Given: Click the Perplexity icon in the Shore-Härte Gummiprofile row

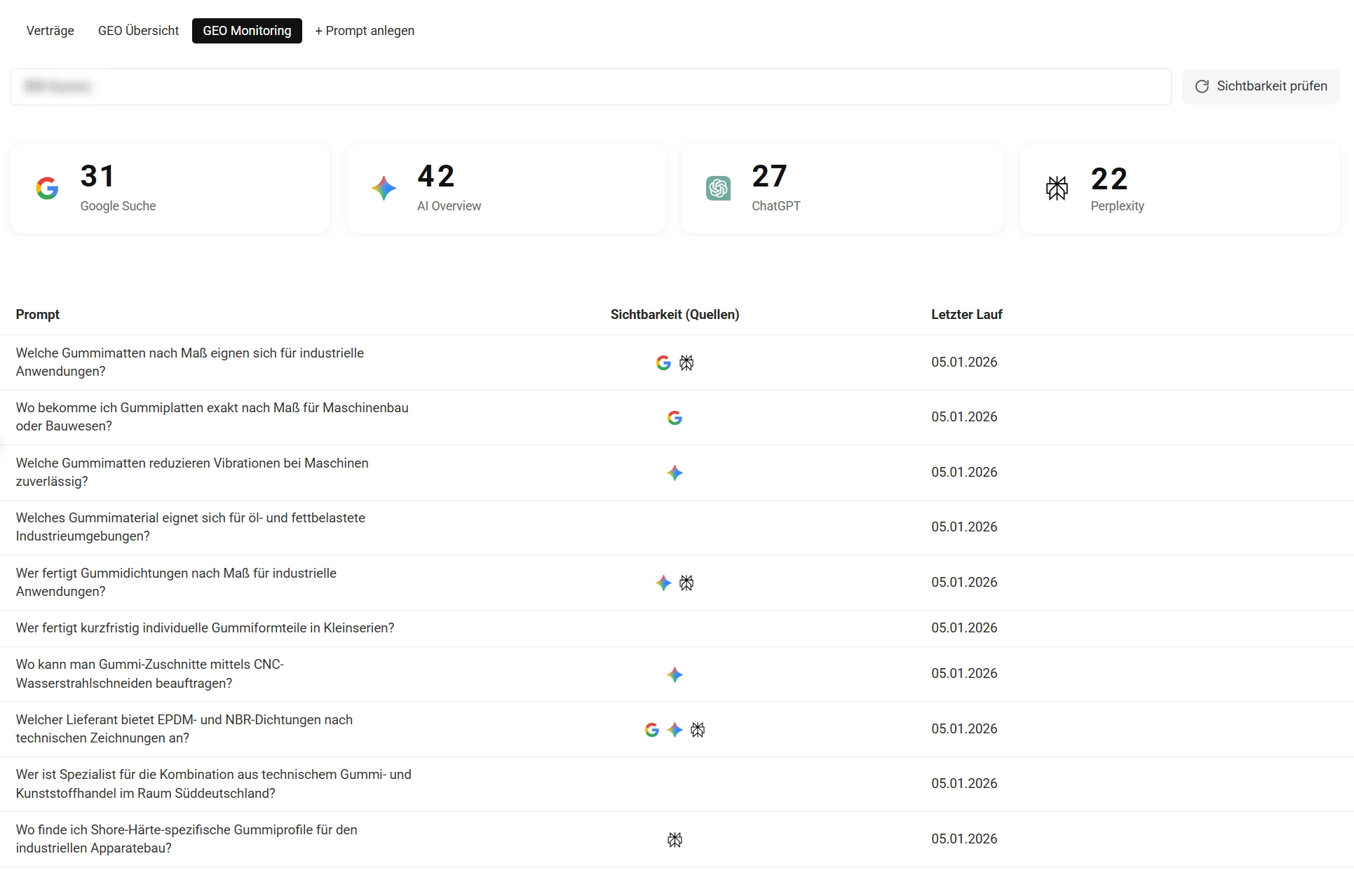Looking at the screenshot, I should (x=675, y=840).
